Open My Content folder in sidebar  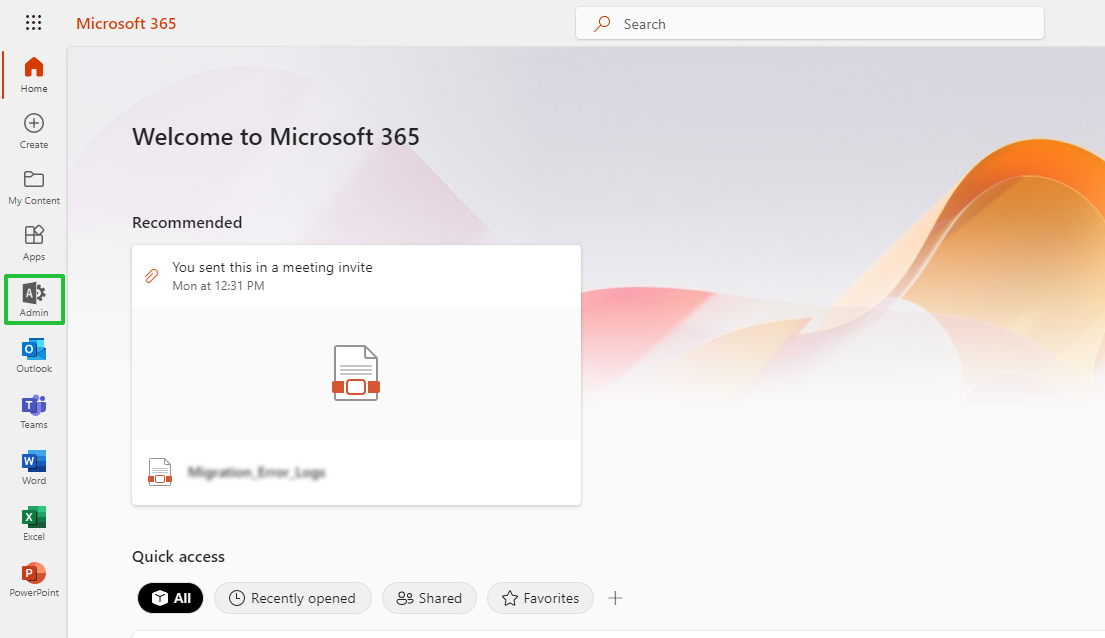click(x=34, y=187)
